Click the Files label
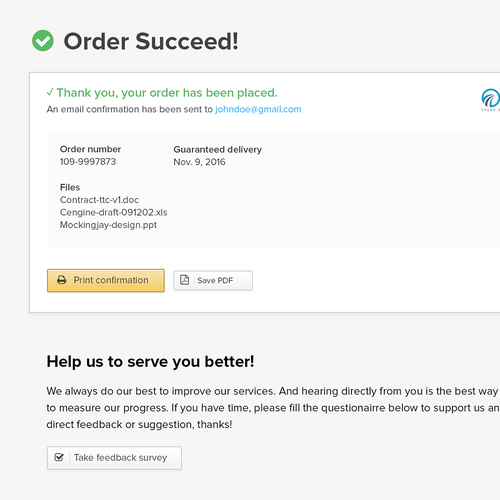 pos(70,187)
